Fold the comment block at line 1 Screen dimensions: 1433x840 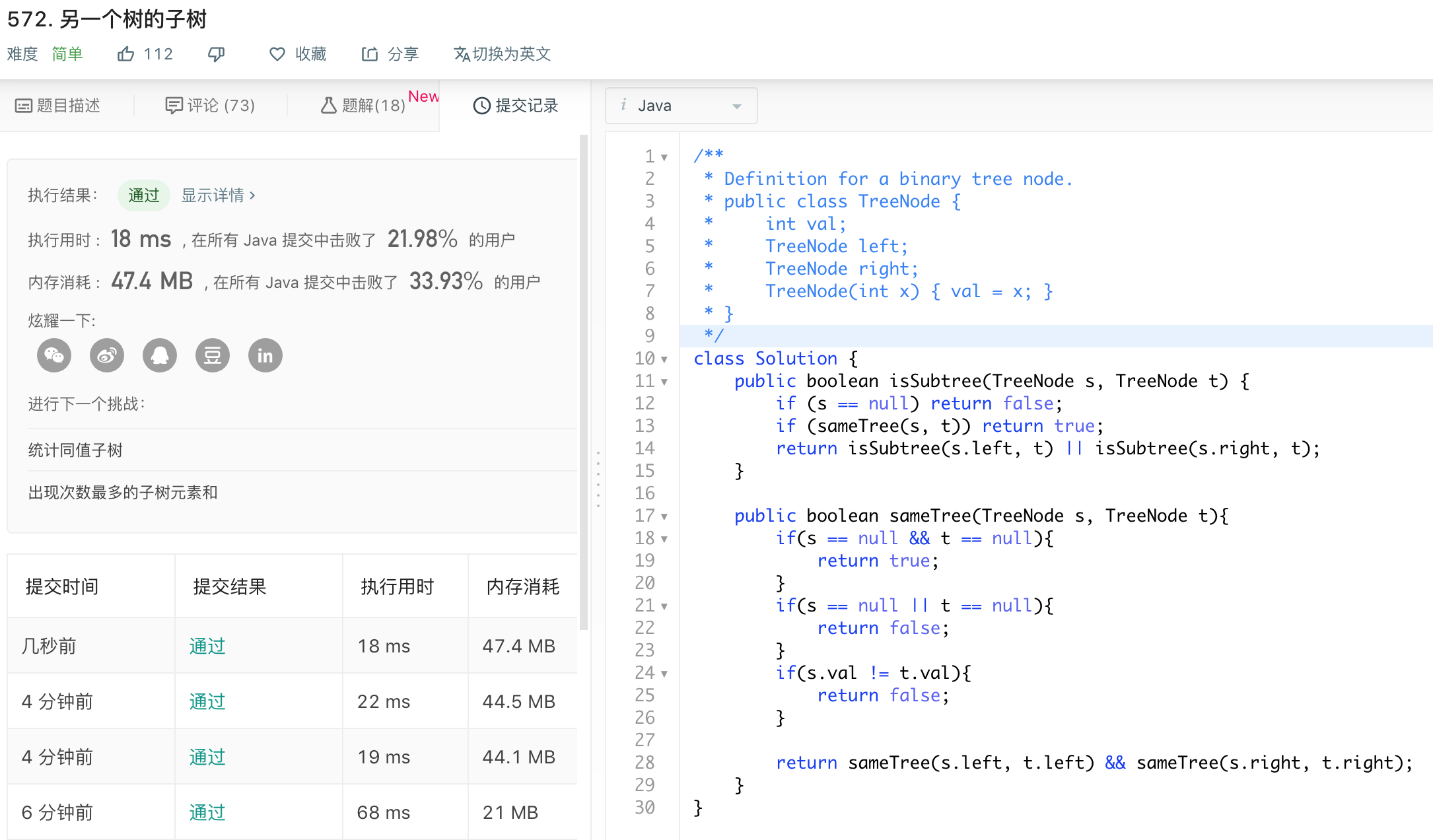[x=664, y=157]
